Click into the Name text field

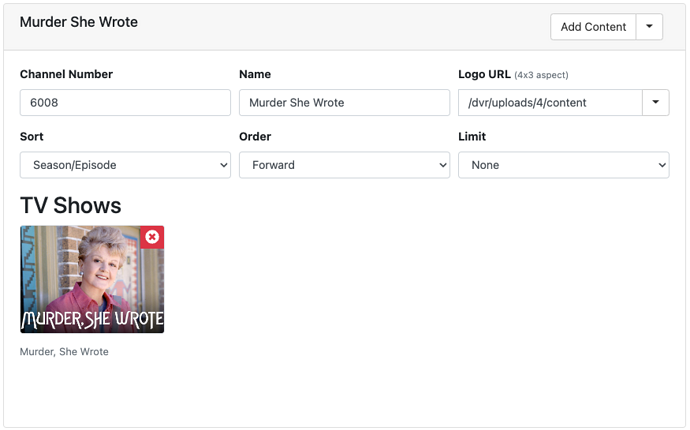[x=344, y=102]
